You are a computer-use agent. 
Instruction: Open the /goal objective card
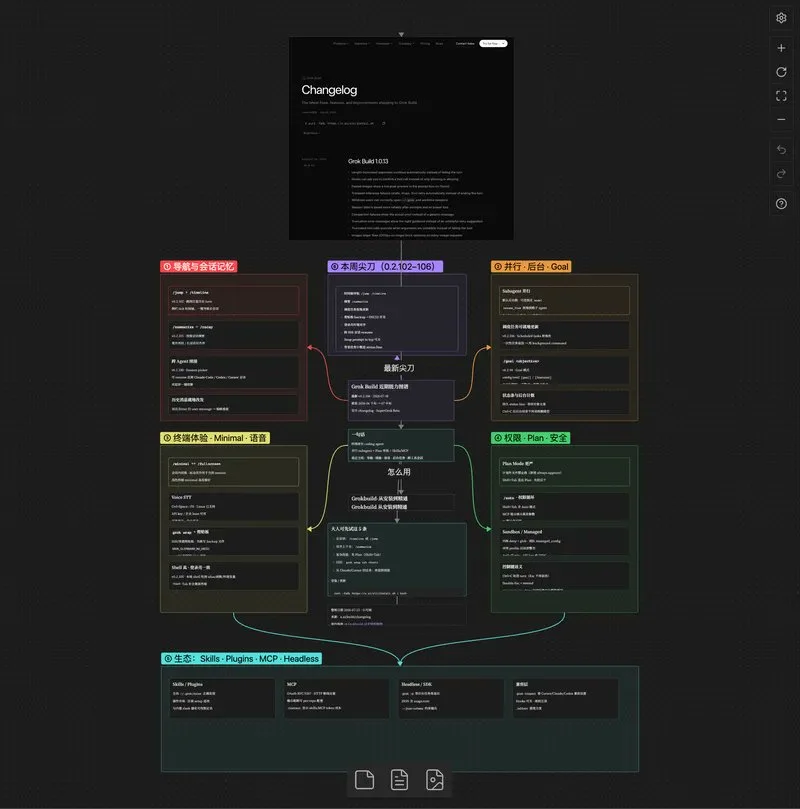click(564, 369)
